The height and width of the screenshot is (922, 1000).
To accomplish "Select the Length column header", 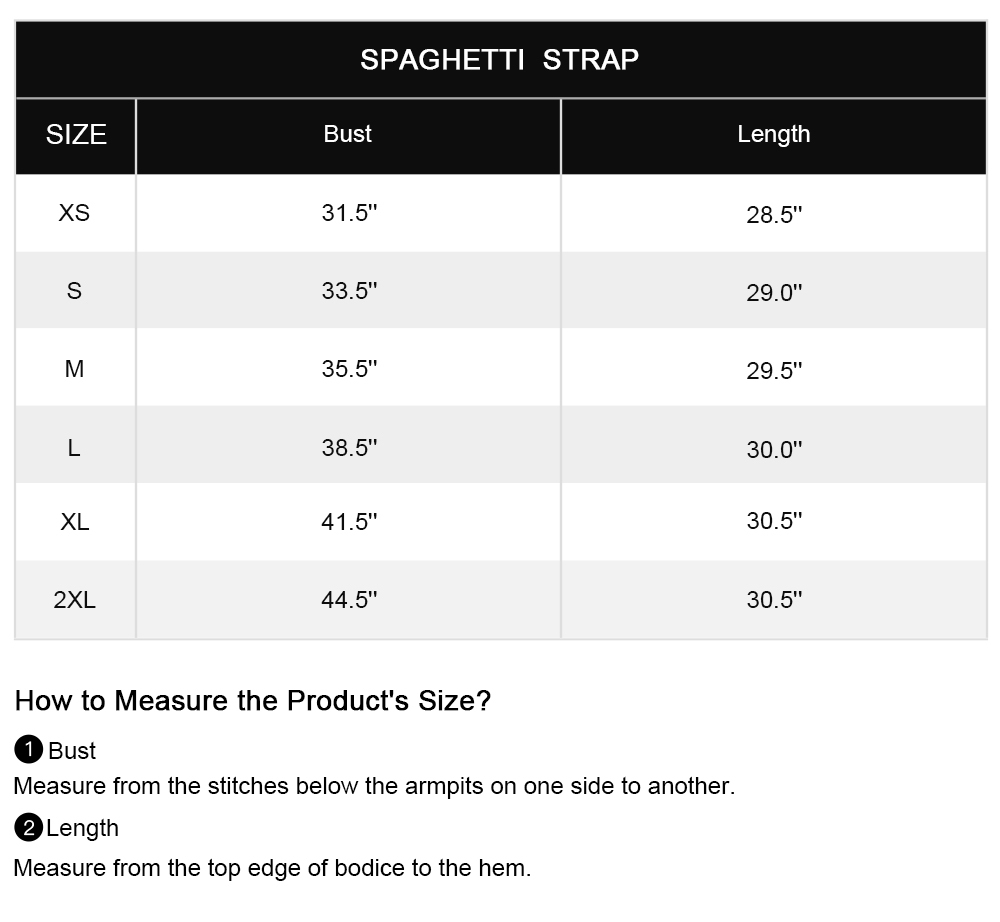I will click(x=774, y=135).
